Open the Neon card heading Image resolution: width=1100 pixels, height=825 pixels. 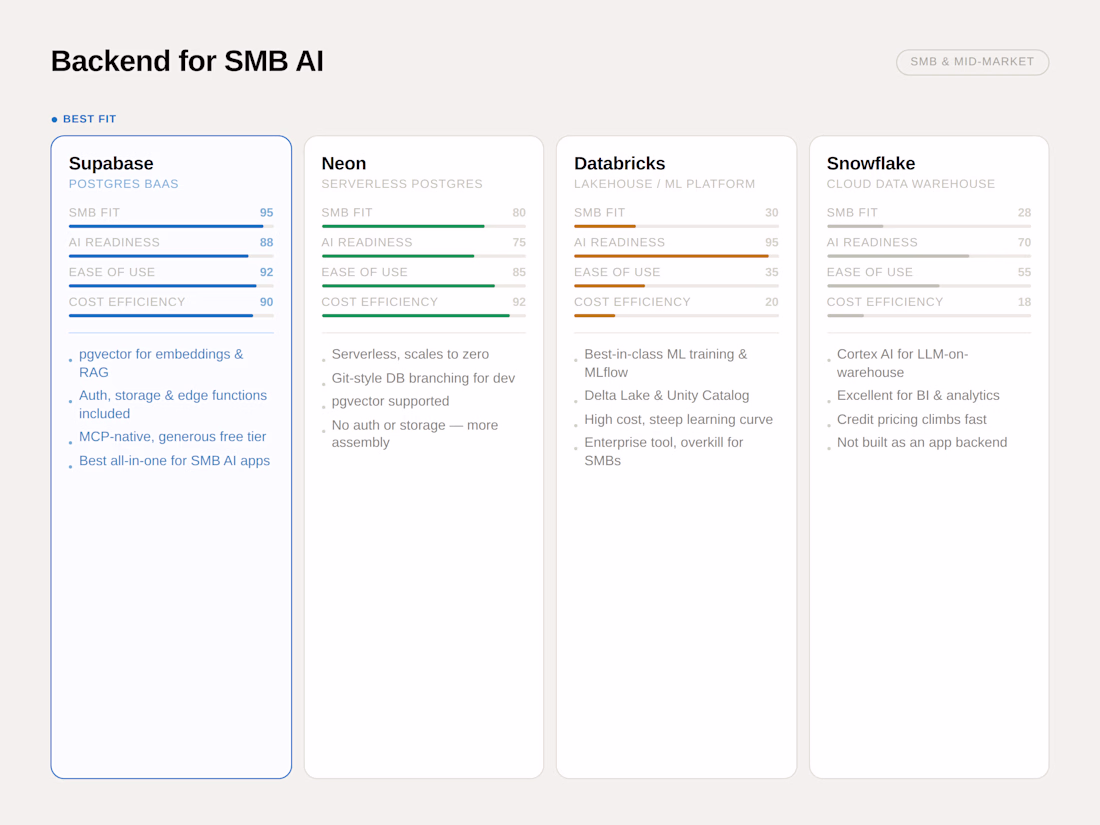pos(344,163)
